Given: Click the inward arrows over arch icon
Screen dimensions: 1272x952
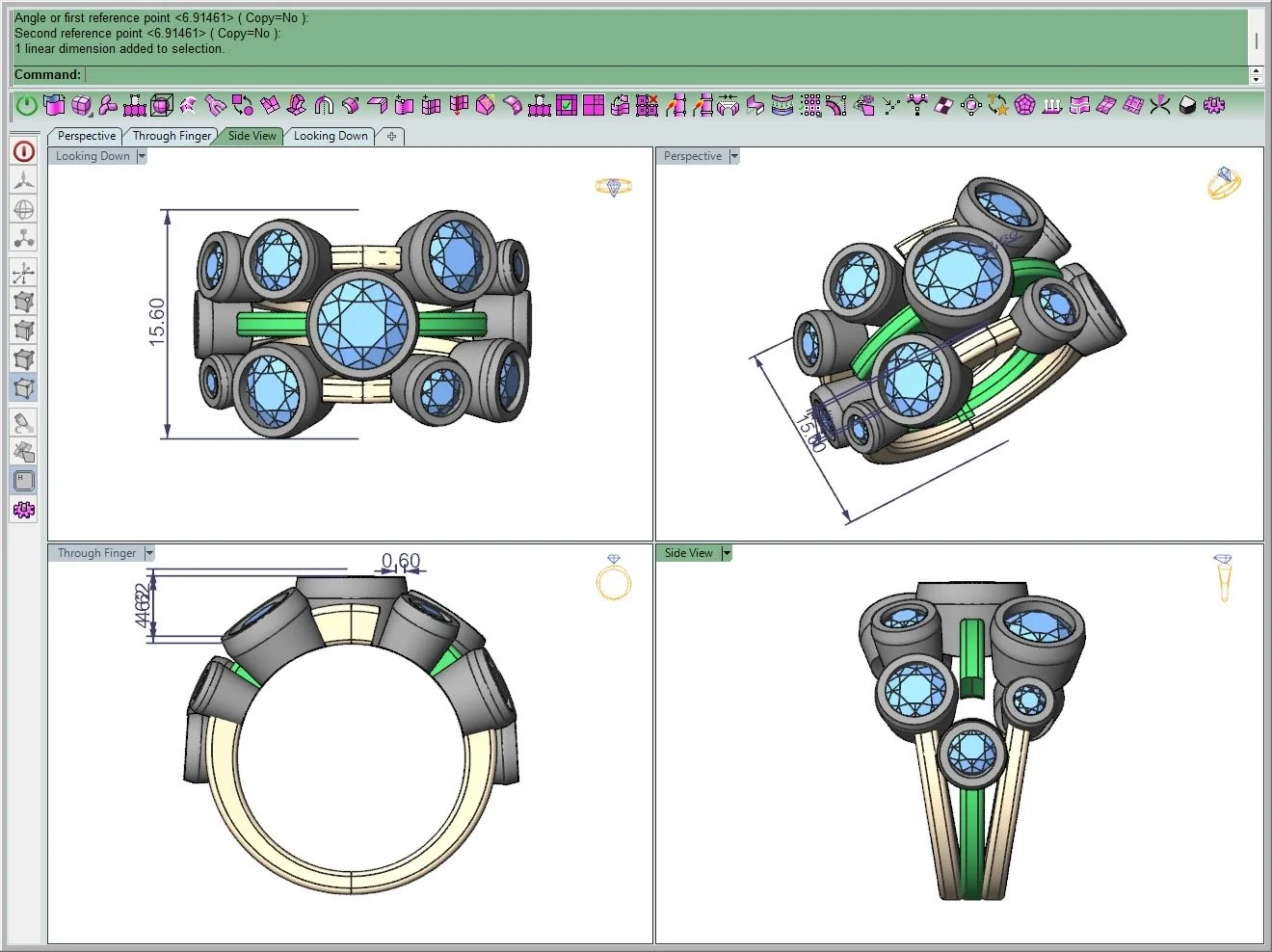Looking at the screenshot, I should [728, 105].
